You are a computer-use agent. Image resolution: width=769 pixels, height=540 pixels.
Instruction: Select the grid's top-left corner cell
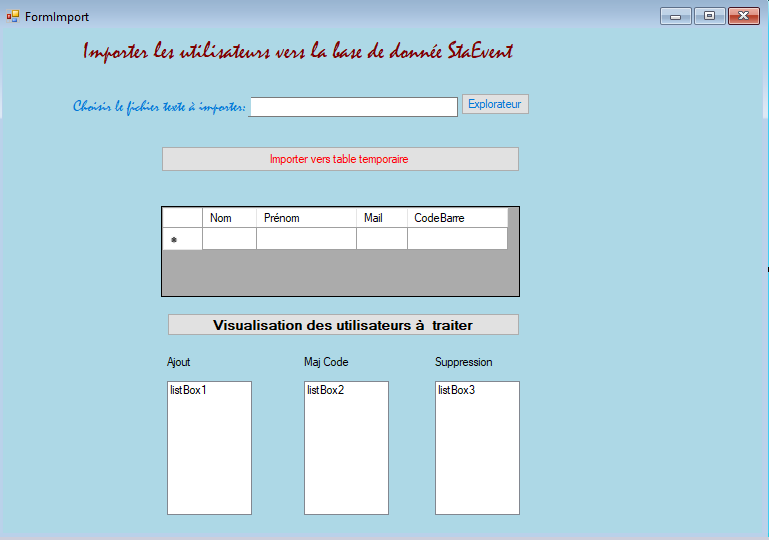pyautogui.click(x=182, y=218)
